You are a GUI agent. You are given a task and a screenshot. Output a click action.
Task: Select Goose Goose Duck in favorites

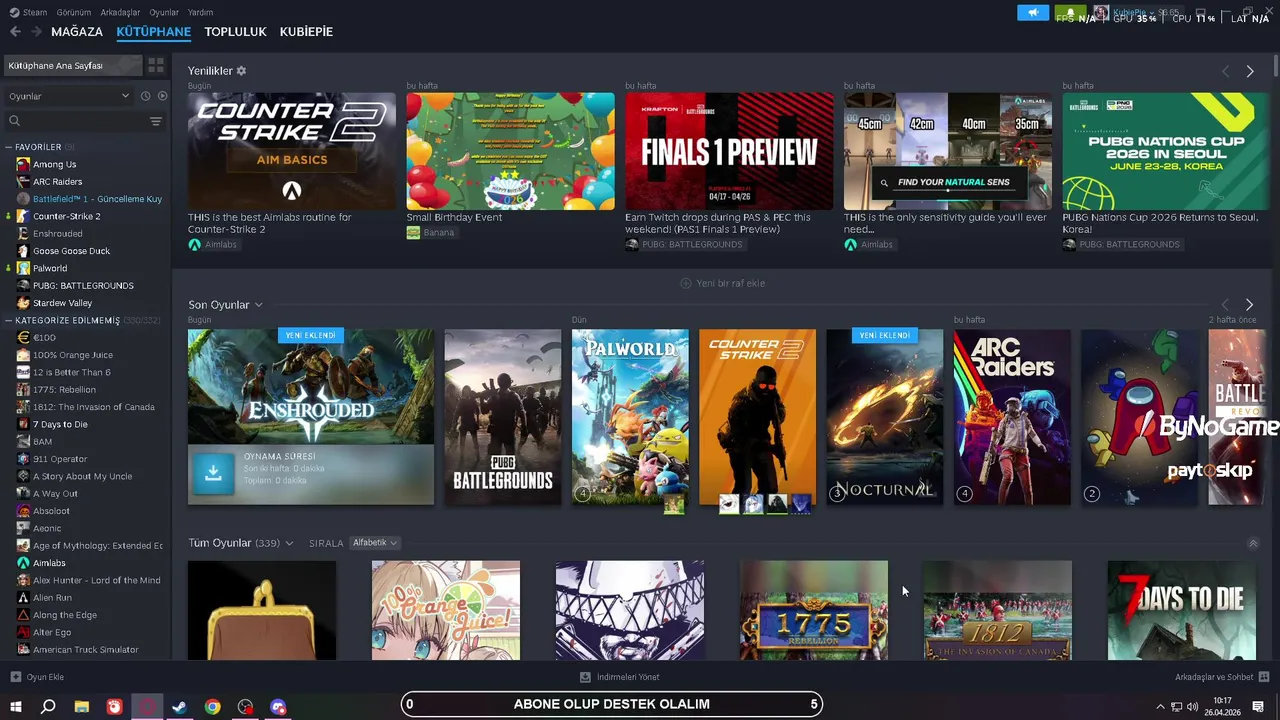click(x=71, y=251)
